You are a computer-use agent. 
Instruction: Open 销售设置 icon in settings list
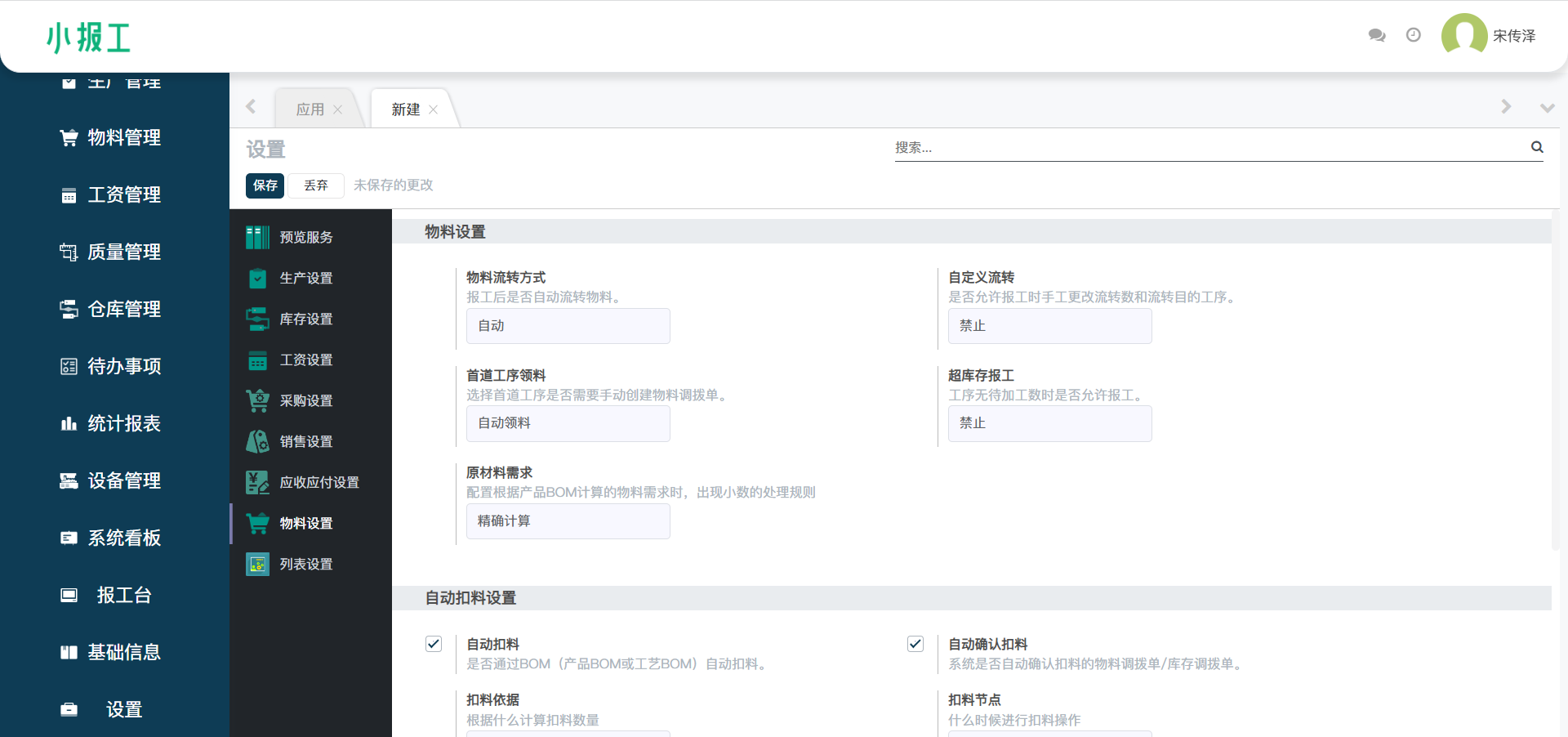click(258, 441)
